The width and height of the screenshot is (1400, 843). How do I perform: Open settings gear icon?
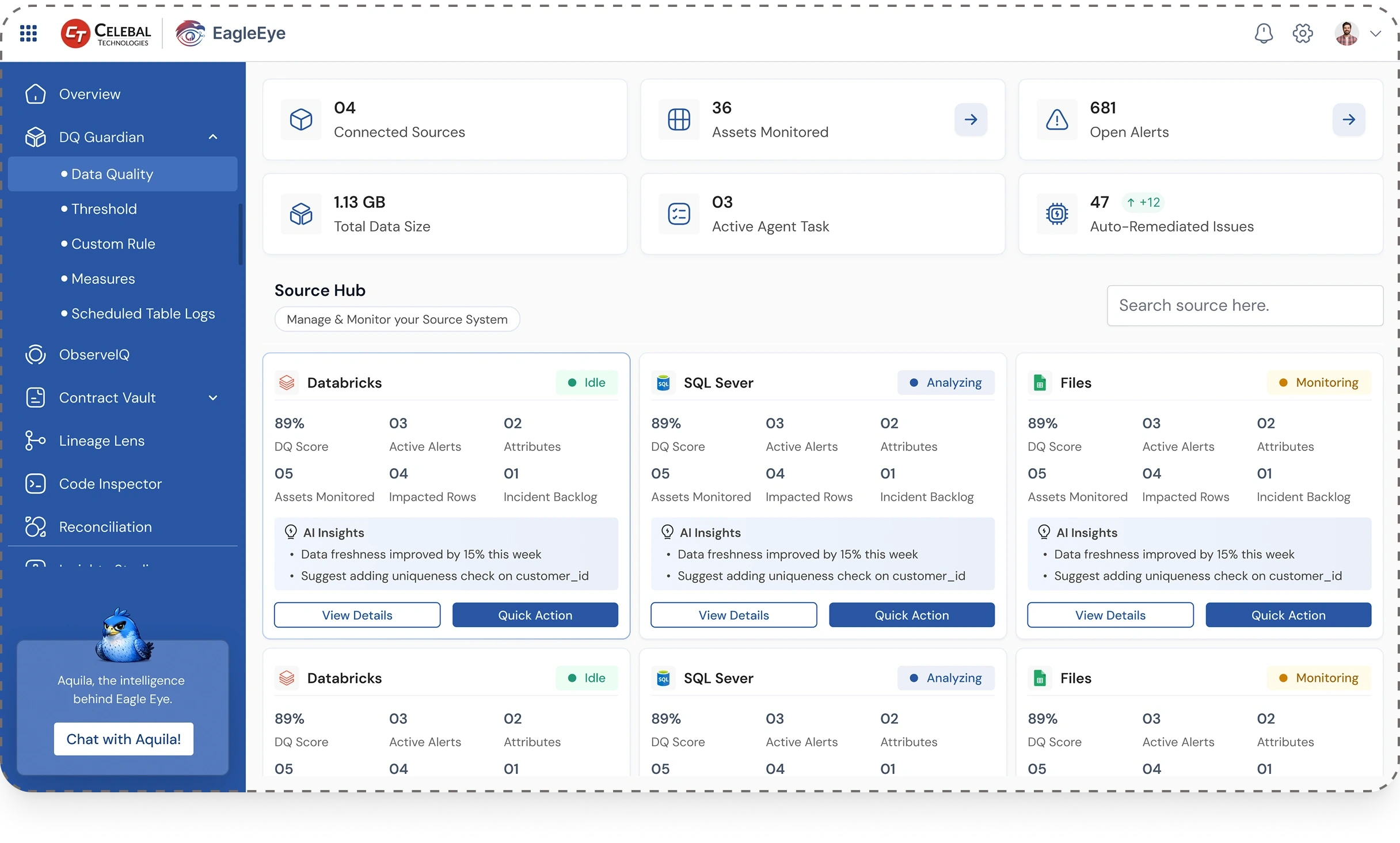pyautogui.click(x=1303, y=33)
